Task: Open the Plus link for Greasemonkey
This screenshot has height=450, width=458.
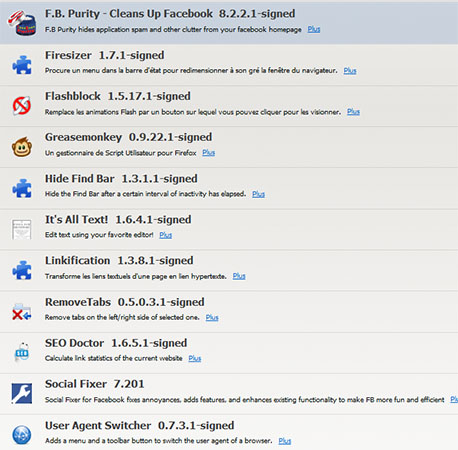Action: [x=209, y=153]
